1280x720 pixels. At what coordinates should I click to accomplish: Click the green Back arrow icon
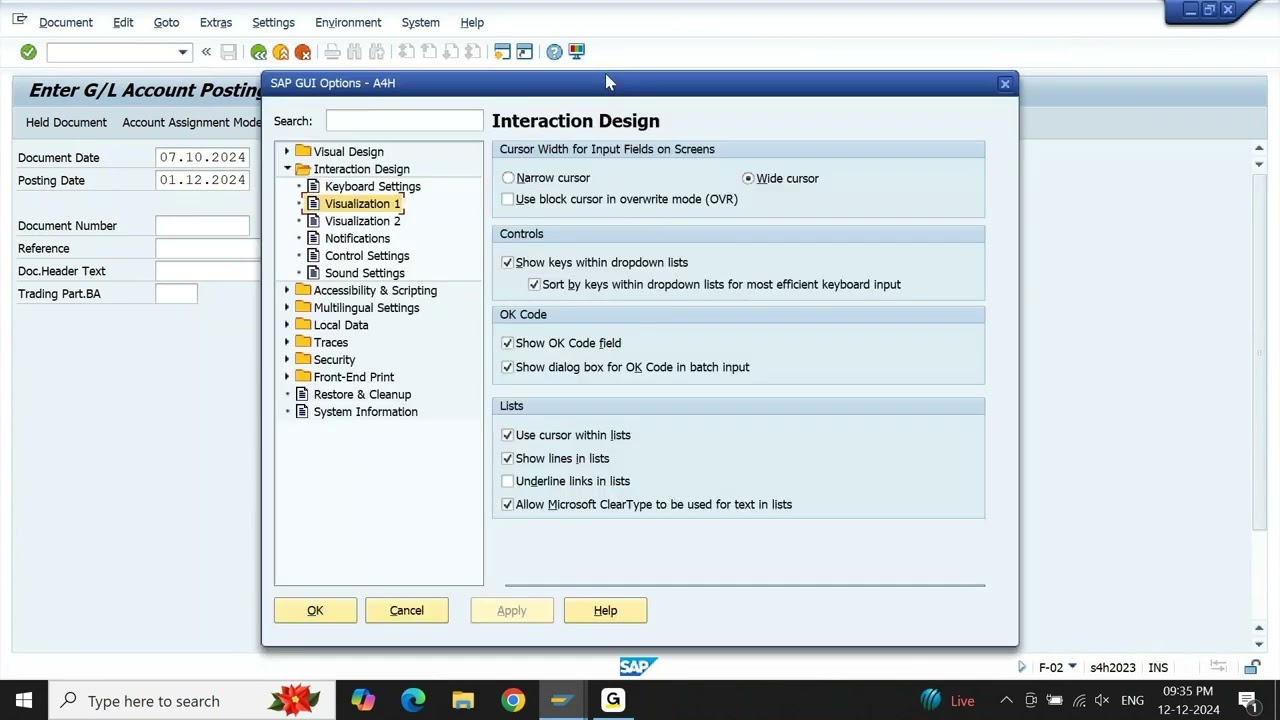pos(259,52)
